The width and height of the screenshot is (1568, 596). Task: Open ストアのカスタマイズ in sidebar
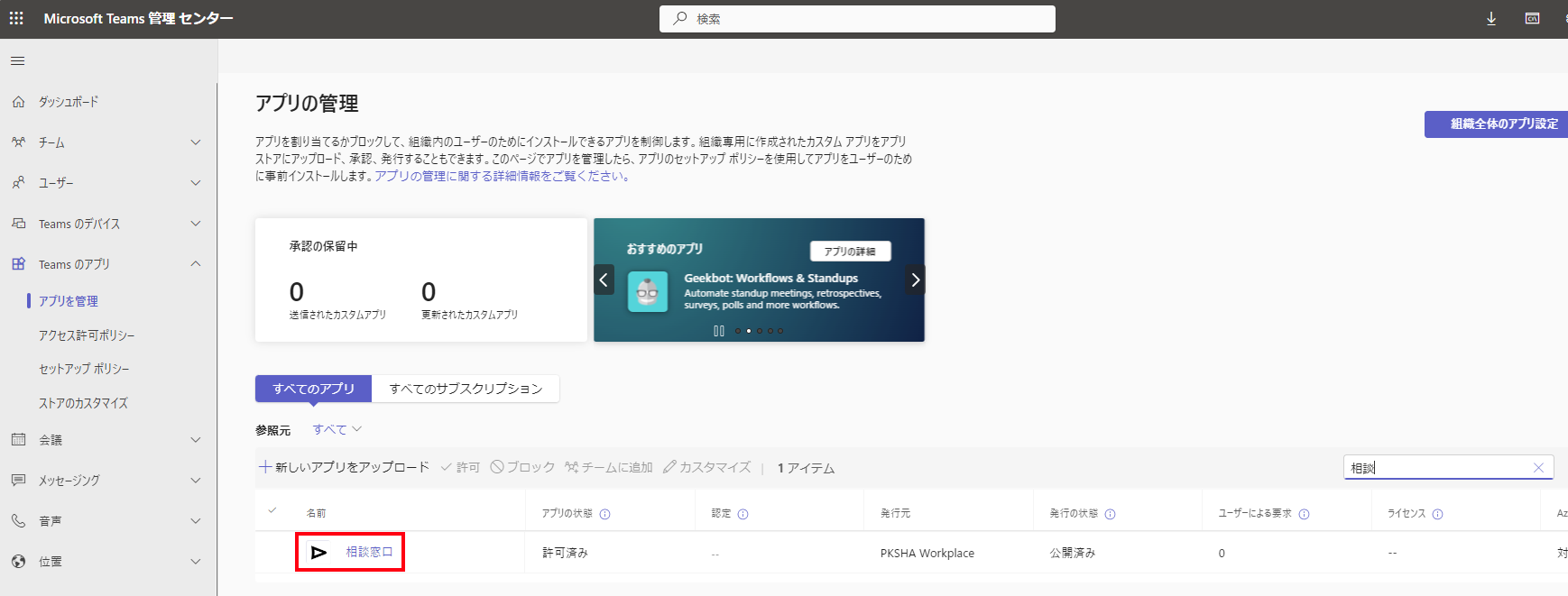(x=83, y=403)
